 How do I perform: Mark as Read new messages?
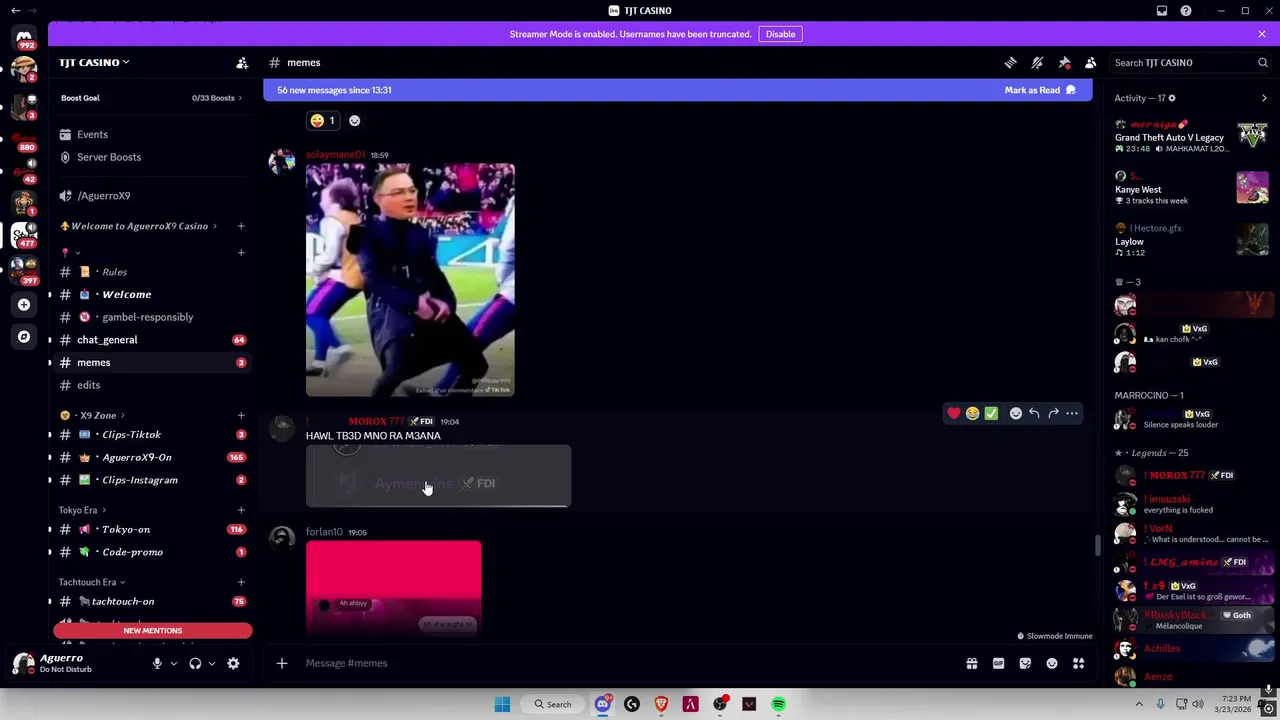1040,90
